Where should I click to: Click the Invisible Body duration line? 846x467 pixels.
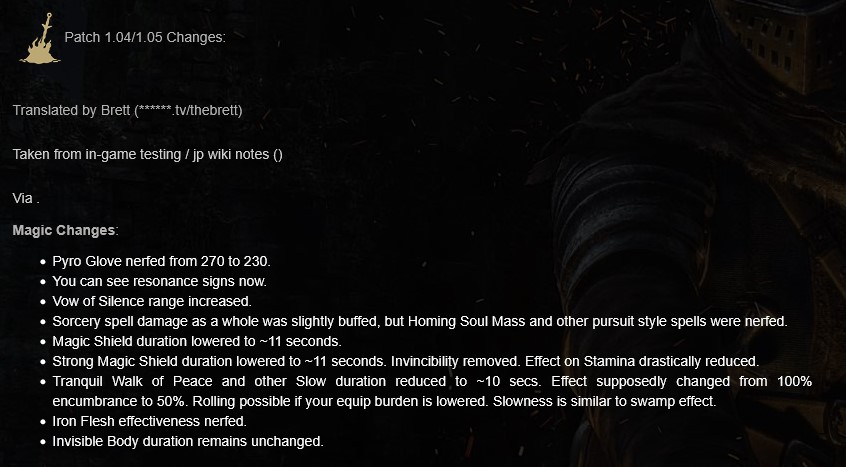(188, 441)
